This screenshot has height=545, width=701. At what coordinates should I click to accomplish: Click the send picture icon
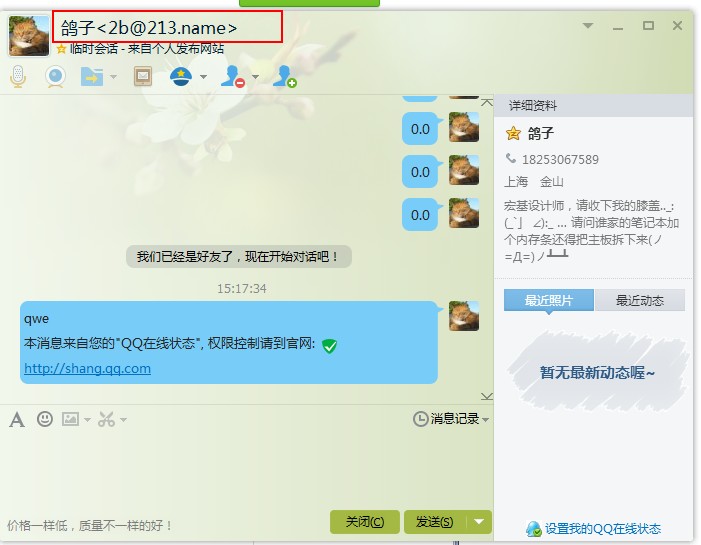71,419
